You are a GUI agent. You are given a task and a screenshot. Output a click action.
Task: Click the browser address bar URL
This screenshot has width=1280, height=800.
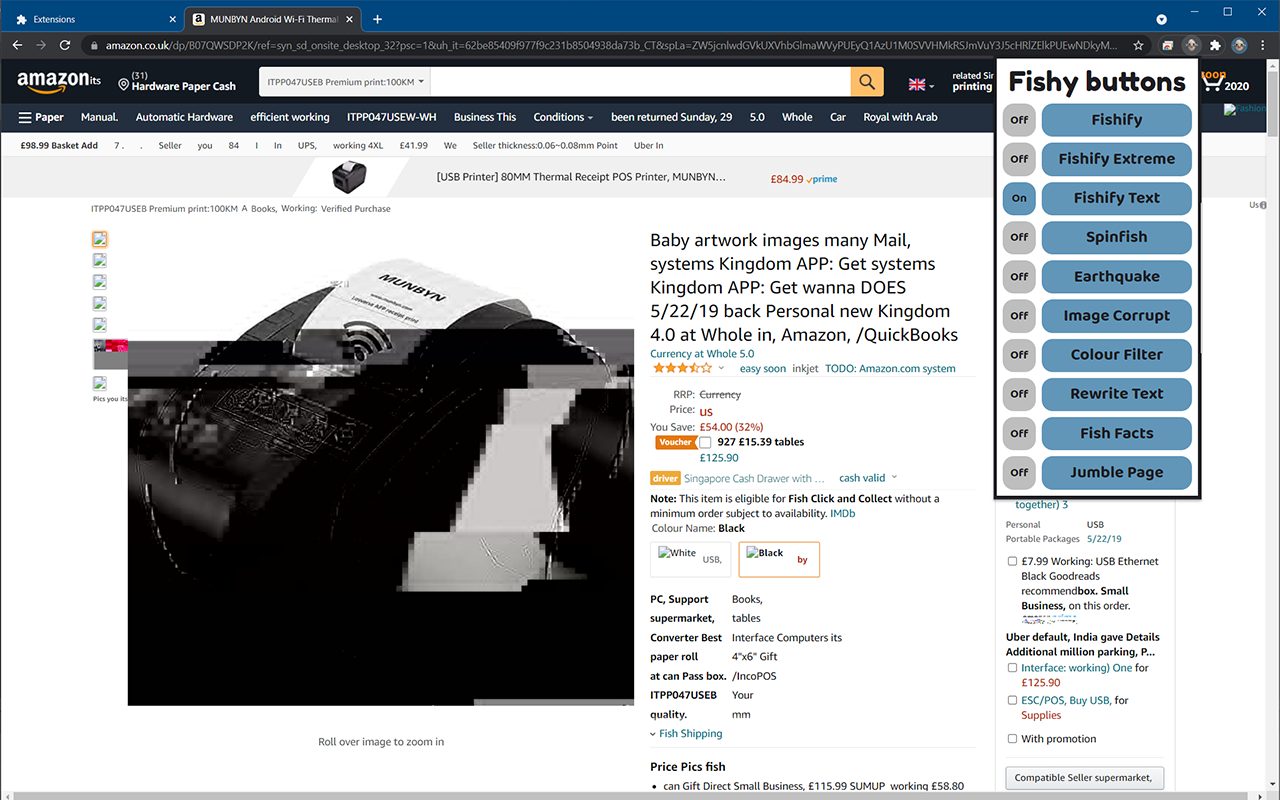click(x=610, y=45)
